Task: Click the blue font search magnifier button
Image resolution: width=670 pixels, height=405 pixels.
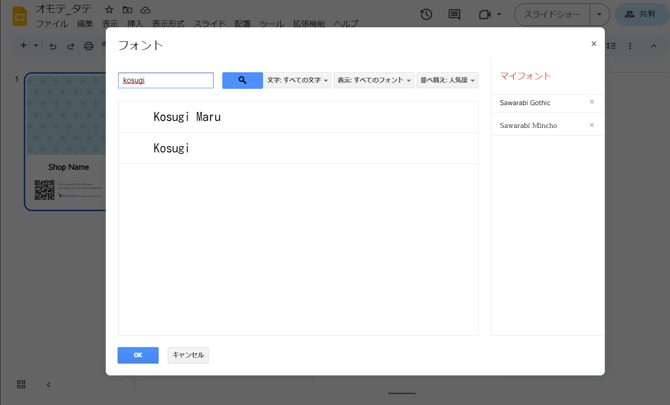Action: click(x=242, y=80)
